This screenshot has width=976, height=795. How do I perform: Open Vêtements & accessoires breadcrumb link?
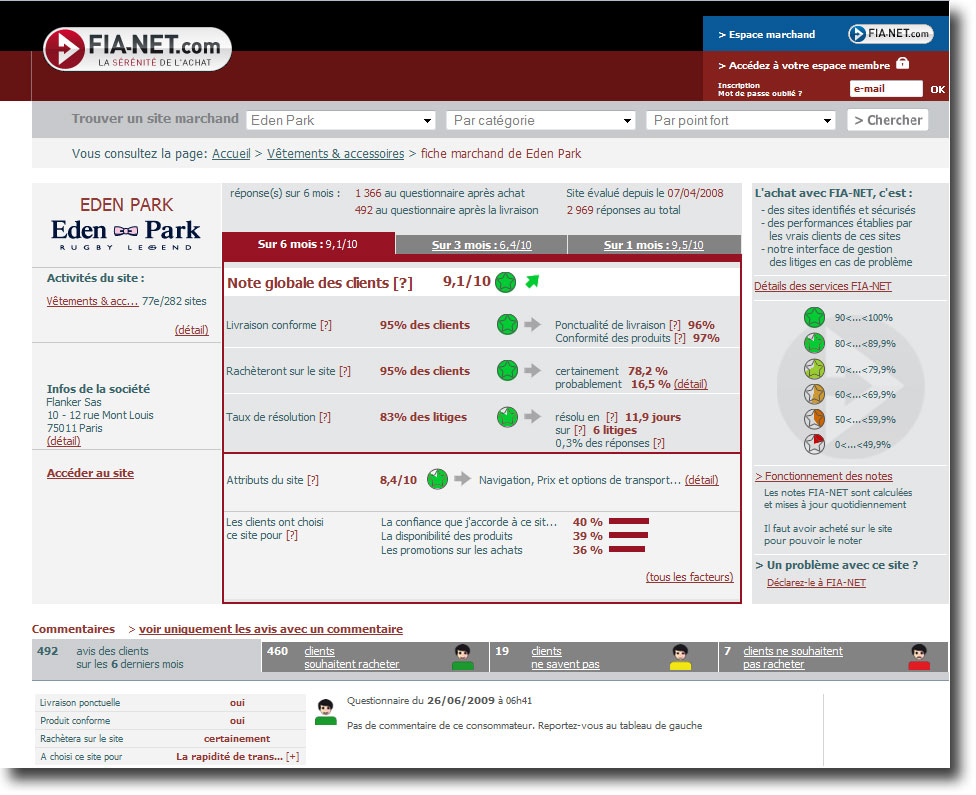pyautogui.click(x=336, y=153)
